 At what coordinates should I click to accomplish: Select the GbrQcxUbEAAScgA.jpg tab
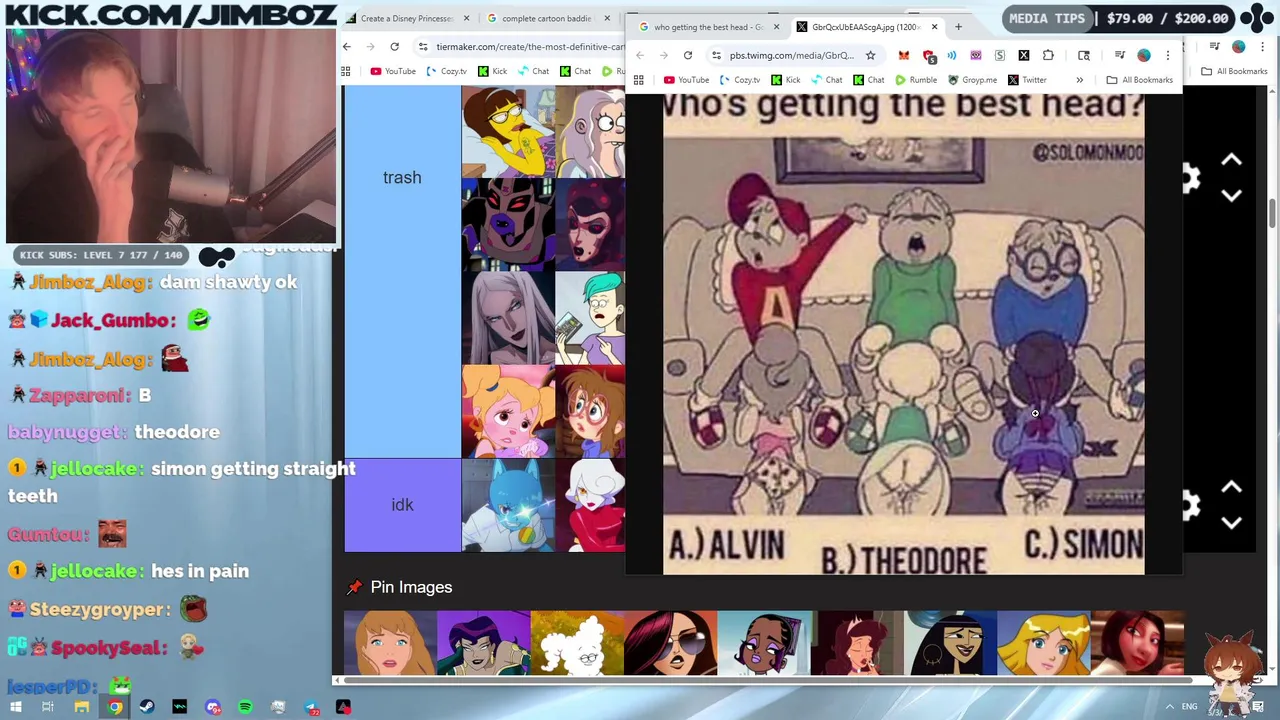[866, 27]
